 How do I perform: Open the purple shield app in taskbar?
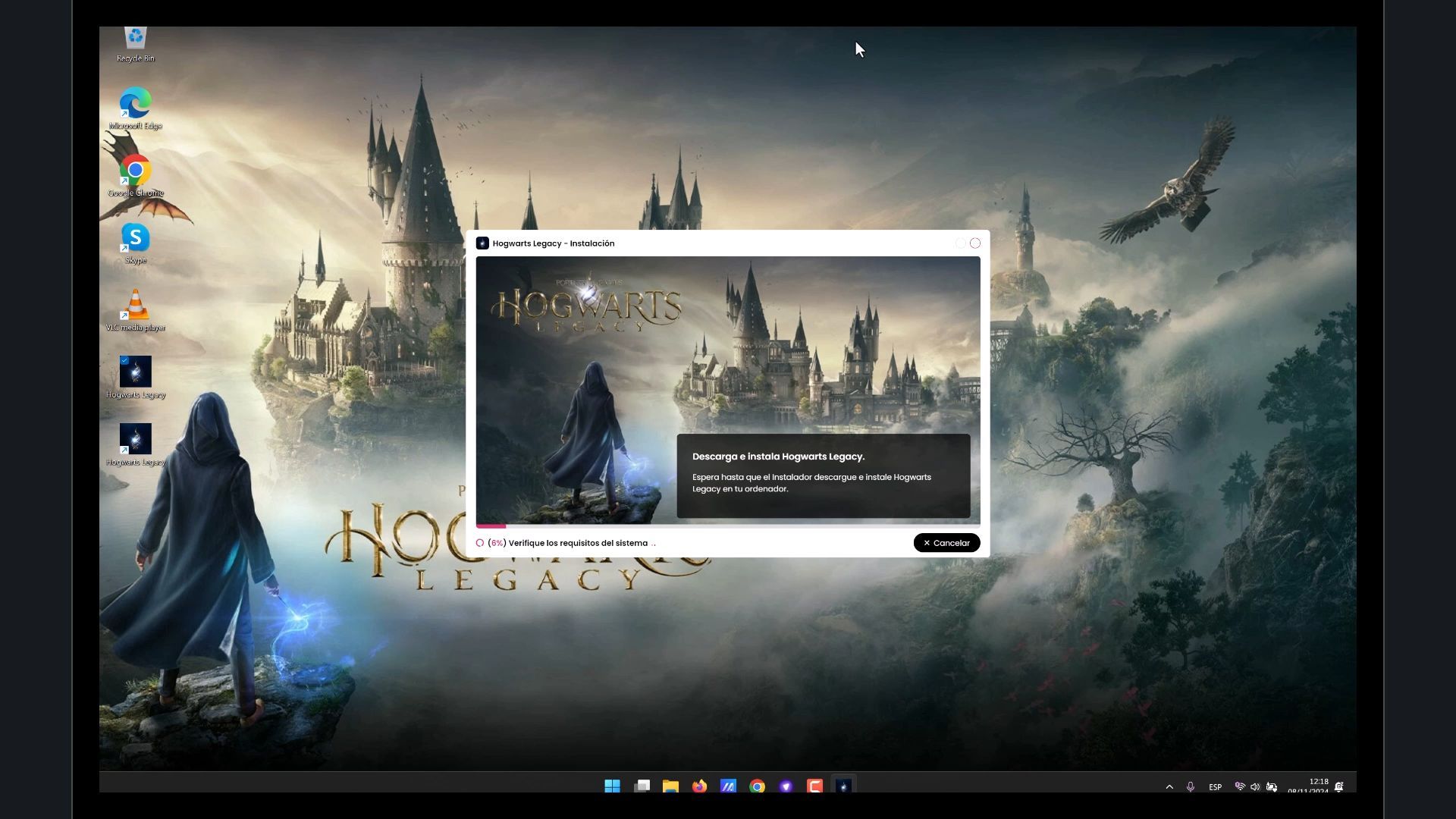pyautogui.click(x=786, y=786)
